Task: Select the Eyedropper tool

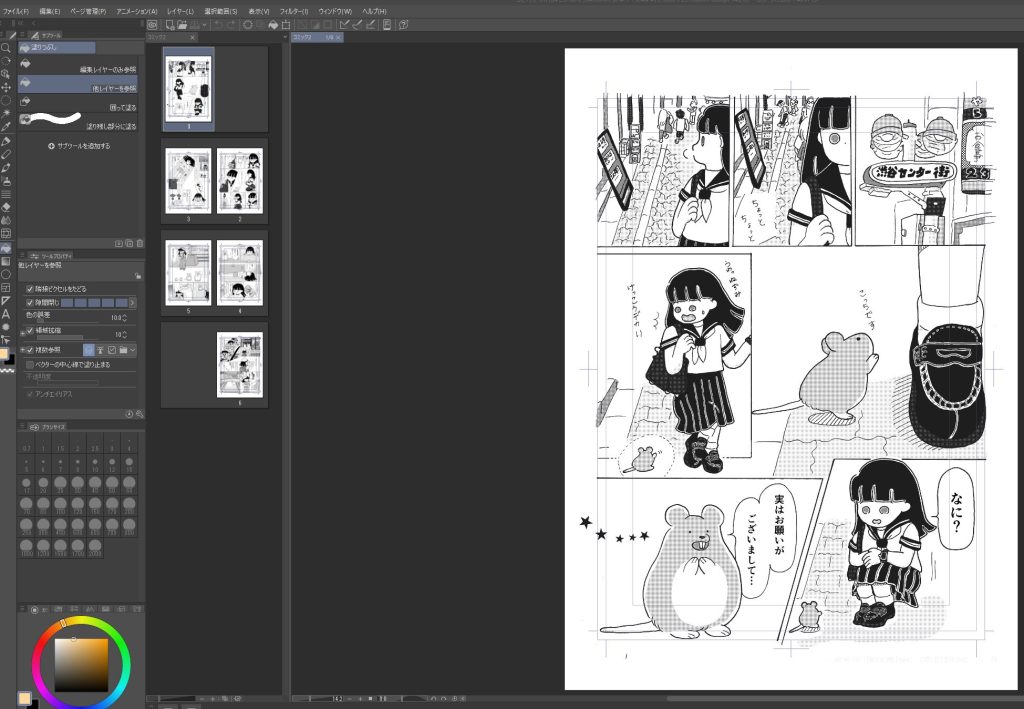Action: point(6,127)
